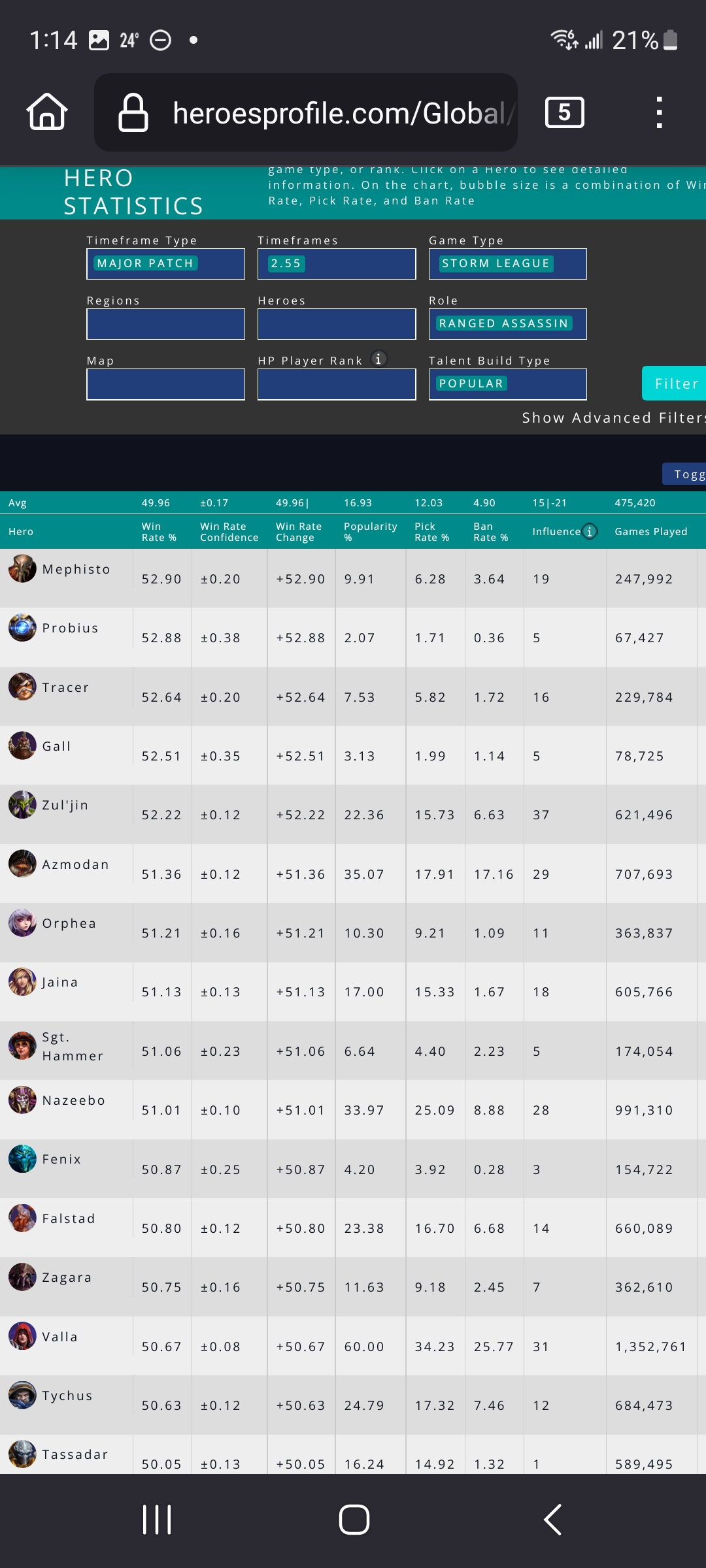Viewport: 706px width, 1568px height.
Task: Open the Talent Build Type dropdown
Action: point(508,384)
